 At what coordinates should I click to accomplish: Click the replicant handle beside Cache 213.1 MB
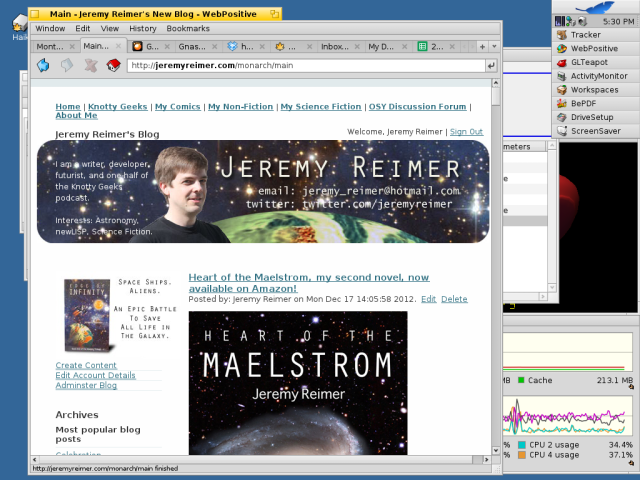tap(631, 387)
